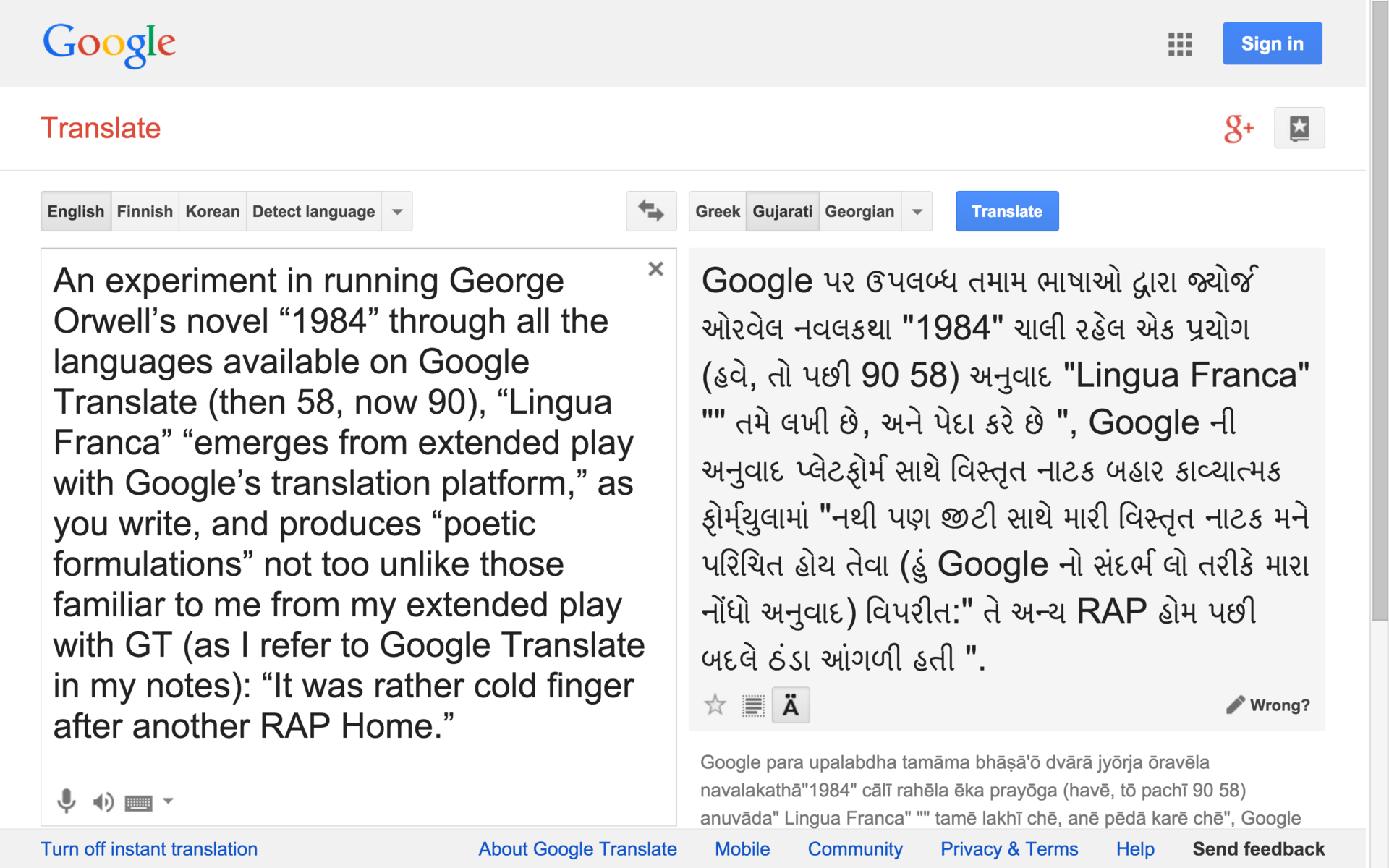This screenshot has width=1389, height=868.
Task: Open the Google apps grid
Action: (1179, 44)
